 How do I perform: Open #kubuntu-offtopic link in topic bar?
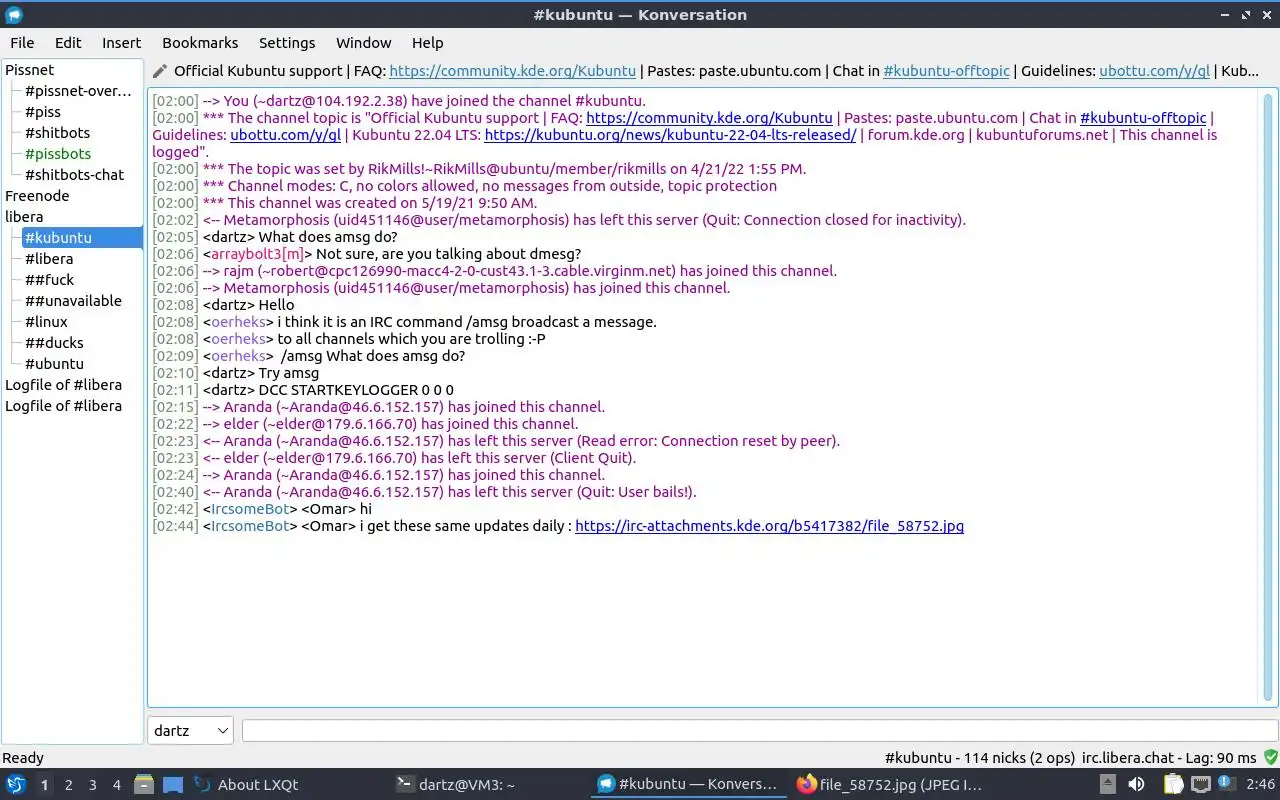(x=947, y=71)
